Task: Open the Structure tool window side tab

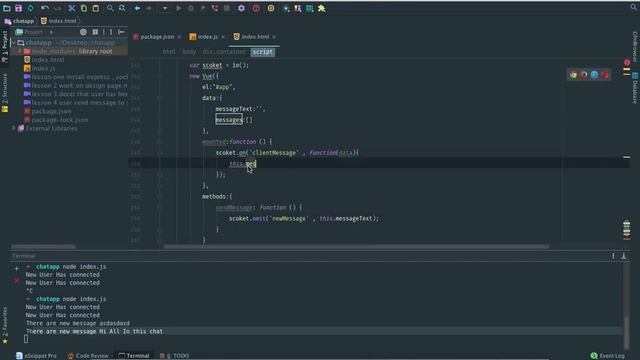Action: [4, 93]
